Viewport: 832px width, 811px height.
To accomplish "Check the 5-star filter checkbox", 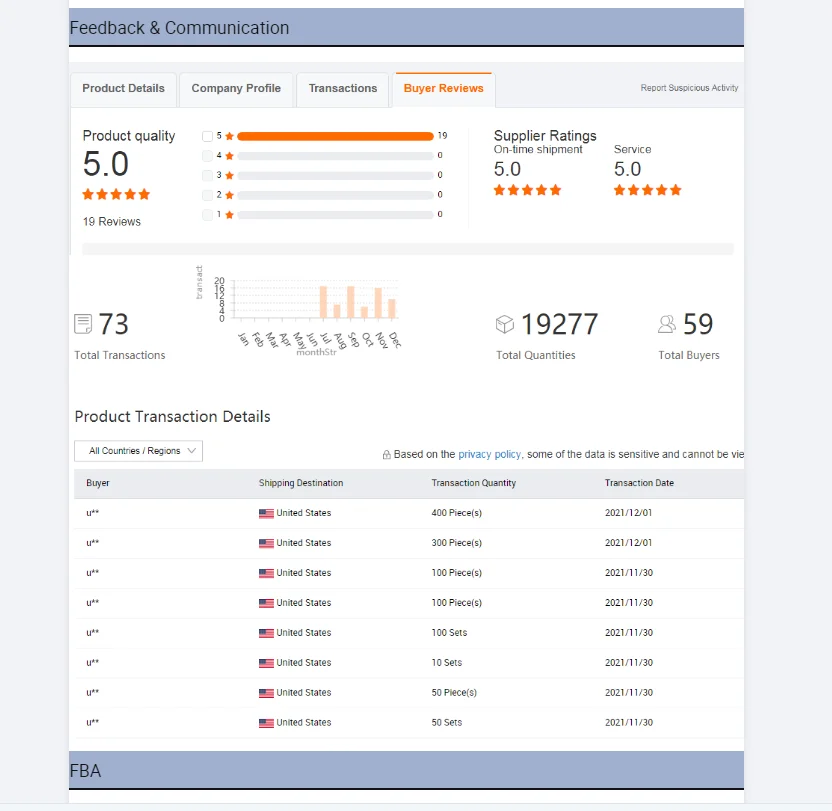I will point(207,136).
